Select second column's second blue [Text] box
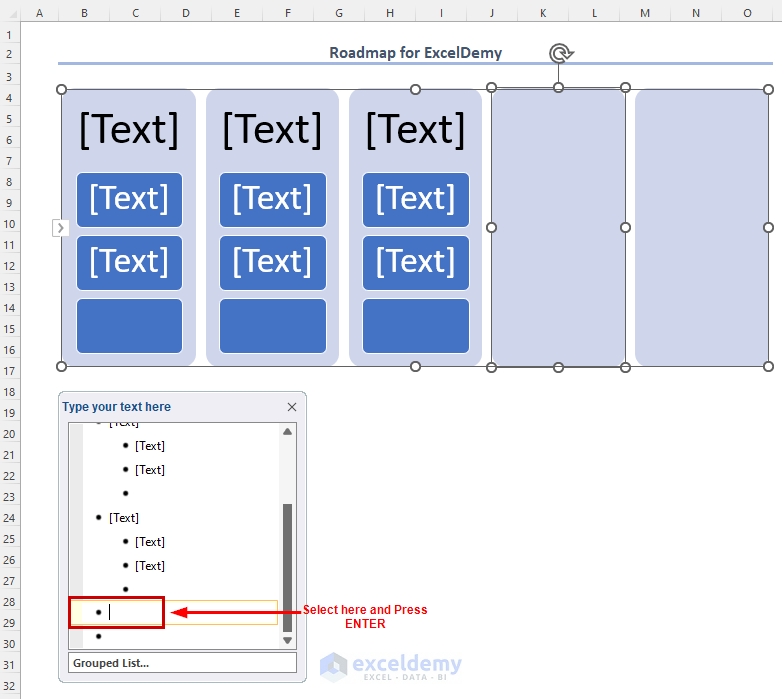 (273, 262)
